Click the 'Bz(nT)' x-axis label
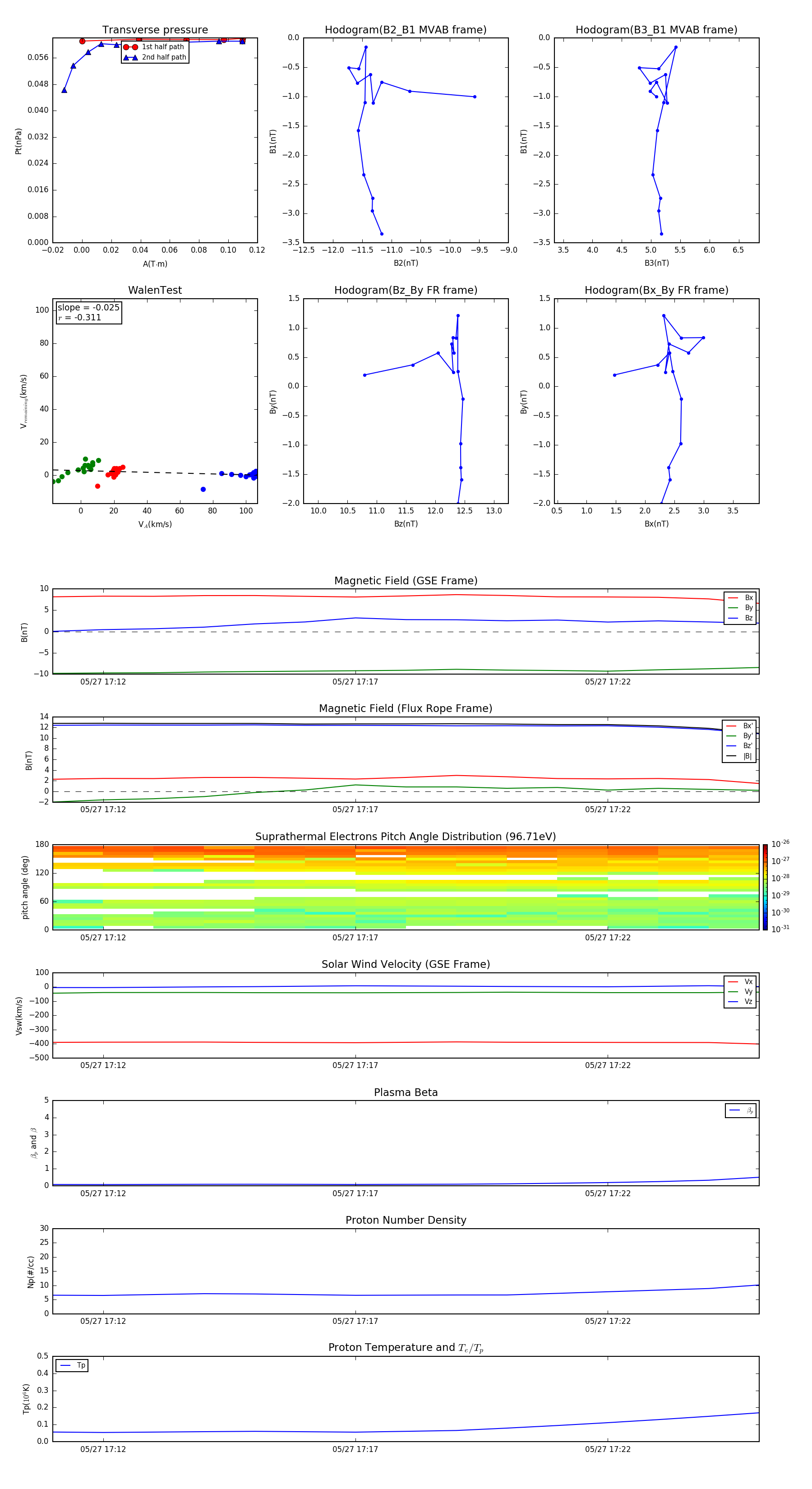The height and width of the screenshot is (1489, 812). [x=406, y=524]
